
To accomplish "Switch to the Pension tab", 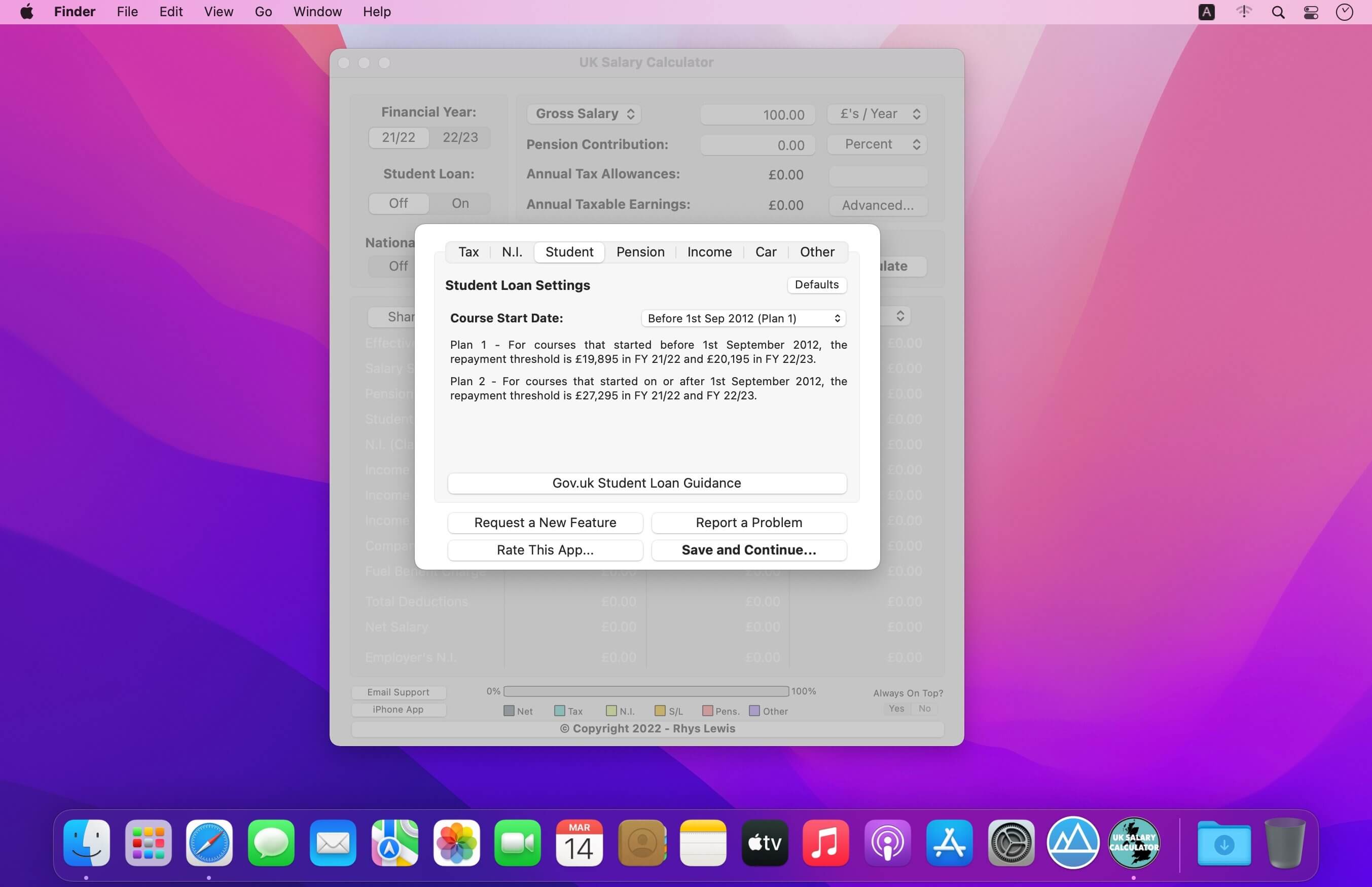I will [x=640, y=252].
